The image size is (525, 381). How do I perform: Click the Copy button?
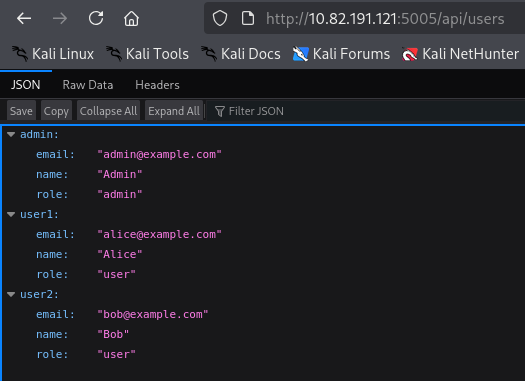(56, 111)
